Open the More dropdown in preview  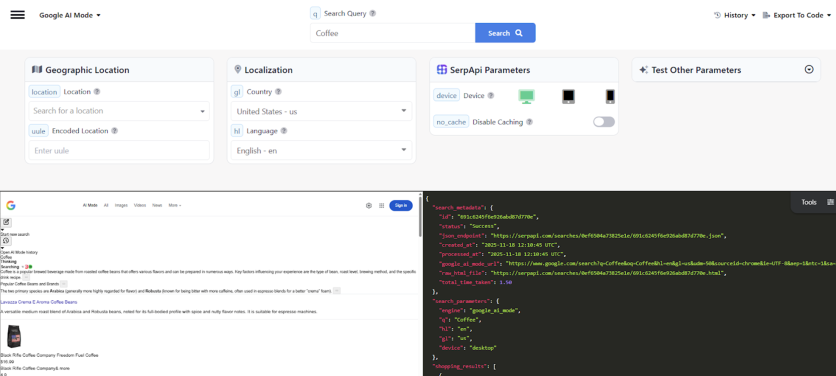[175, 205]
